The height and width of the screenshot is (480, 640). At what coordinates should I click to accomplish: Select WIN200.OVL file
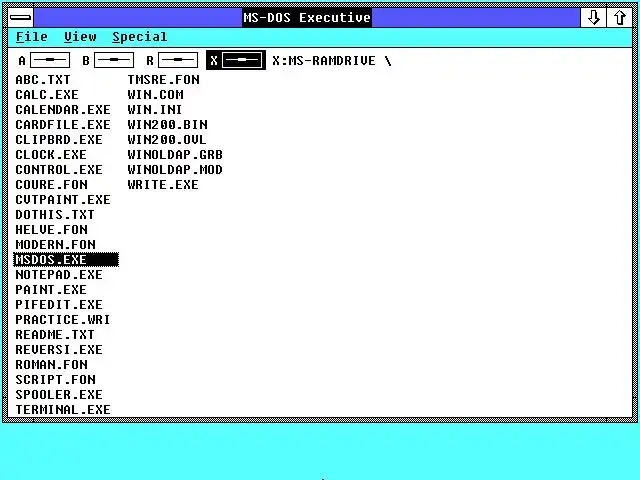[167, 140]
